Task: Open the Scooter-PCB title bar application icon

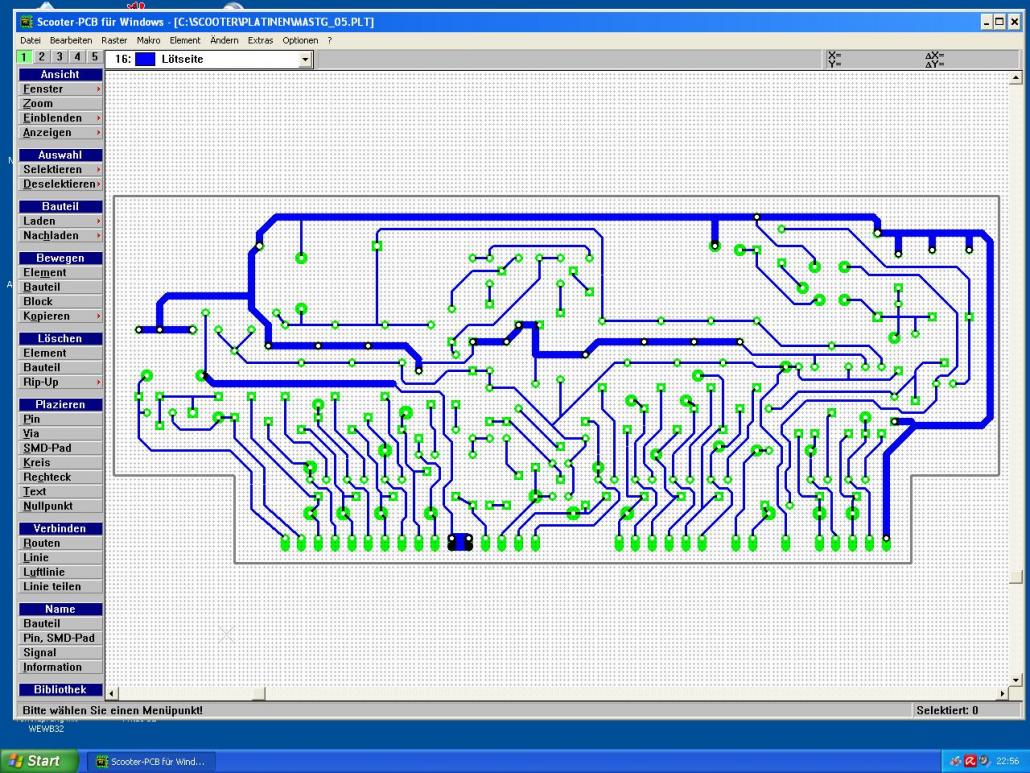Action: (26, 22)
